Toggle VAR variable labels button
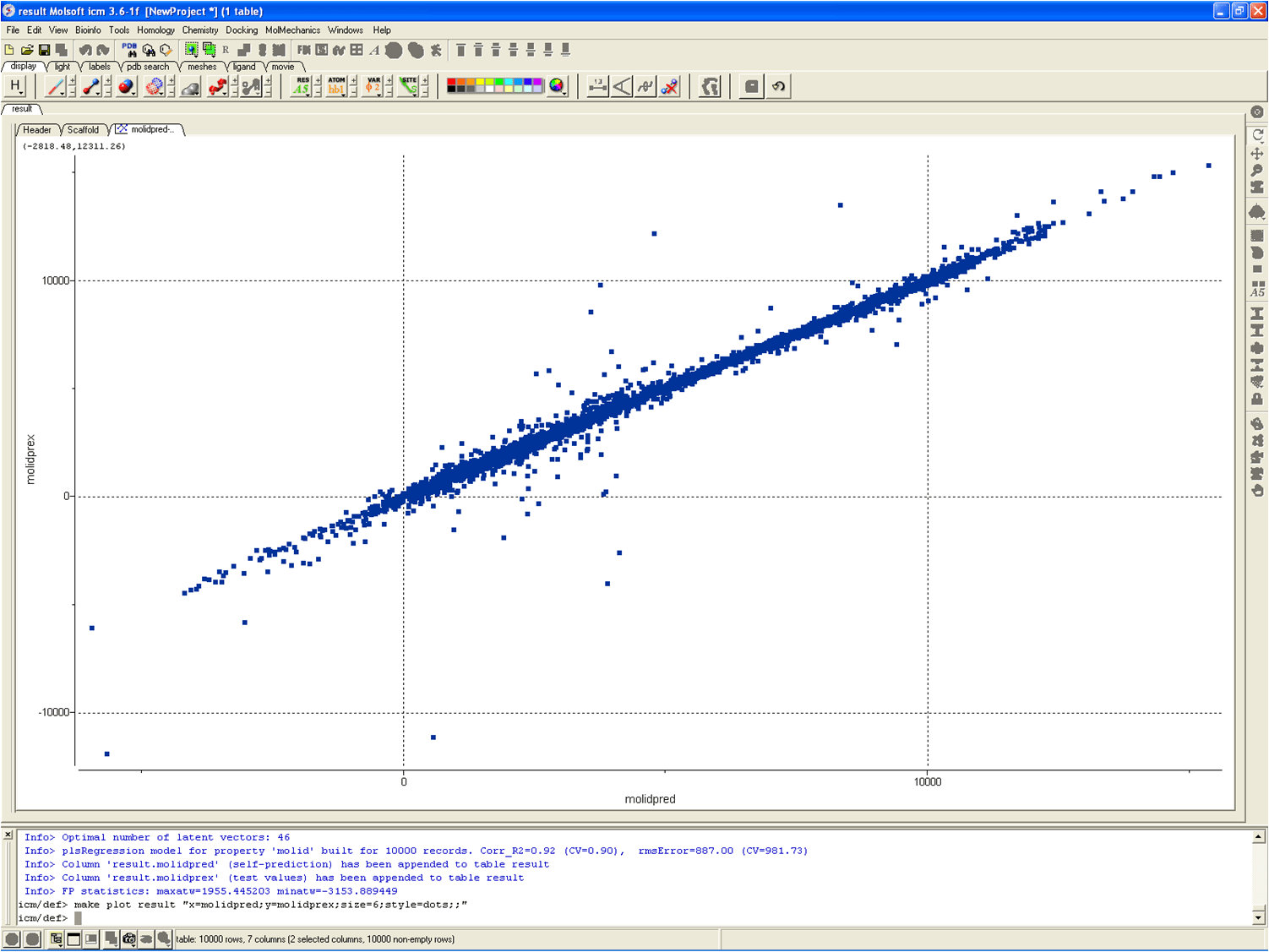The height and width of the screenshot is (952, 1269). pyautogui.click(x=373, y=86)
